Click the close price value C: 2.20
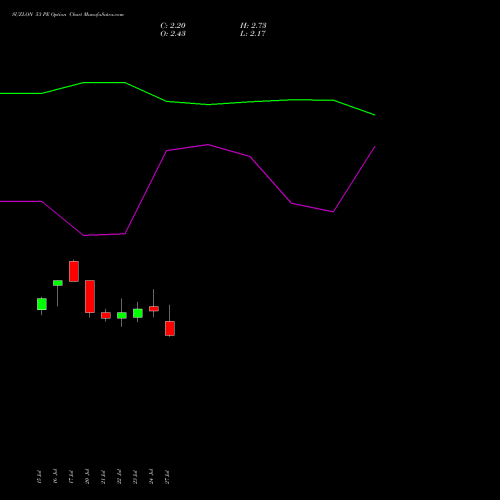This screenshot has width=500, height=500. pos(173,26)
